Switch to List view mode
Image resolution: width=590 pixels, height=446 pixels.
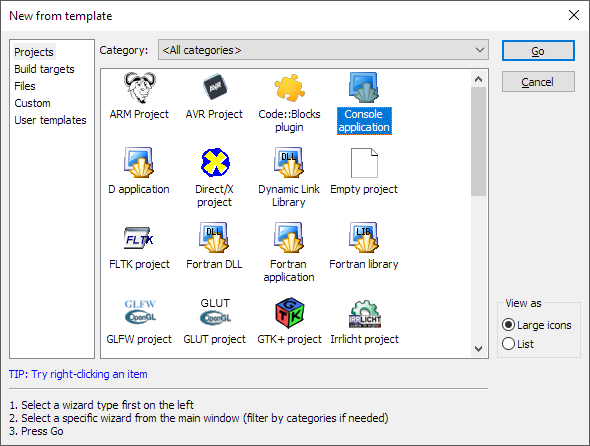(x=518, y=344)
